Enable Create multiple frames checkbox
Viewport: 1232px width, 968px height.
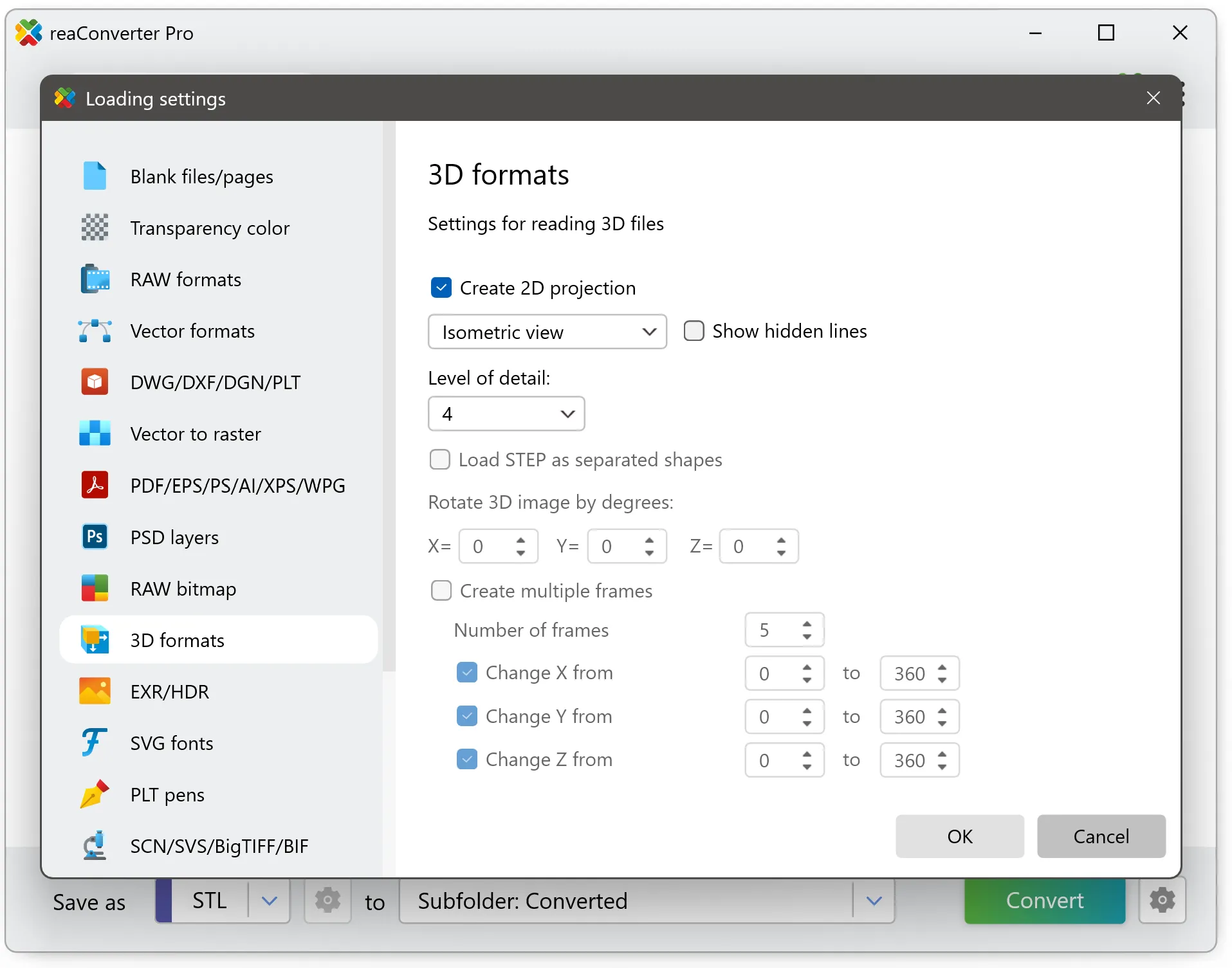(x=441, y=590)
